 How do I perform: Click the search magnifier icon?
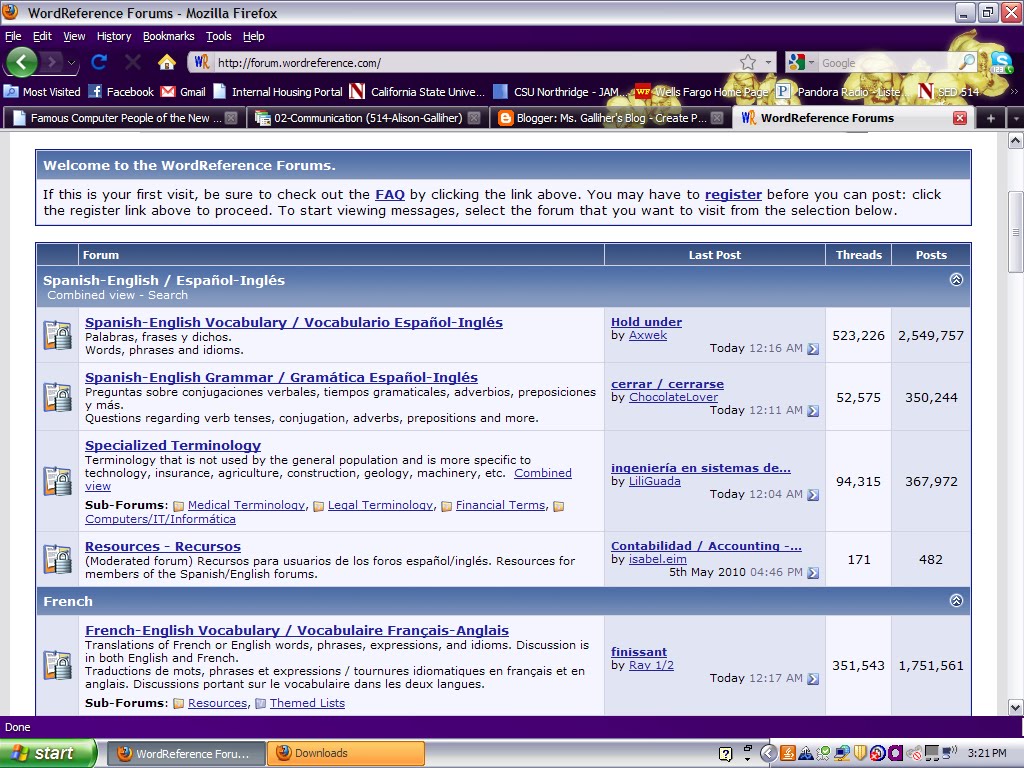point(966,63)
